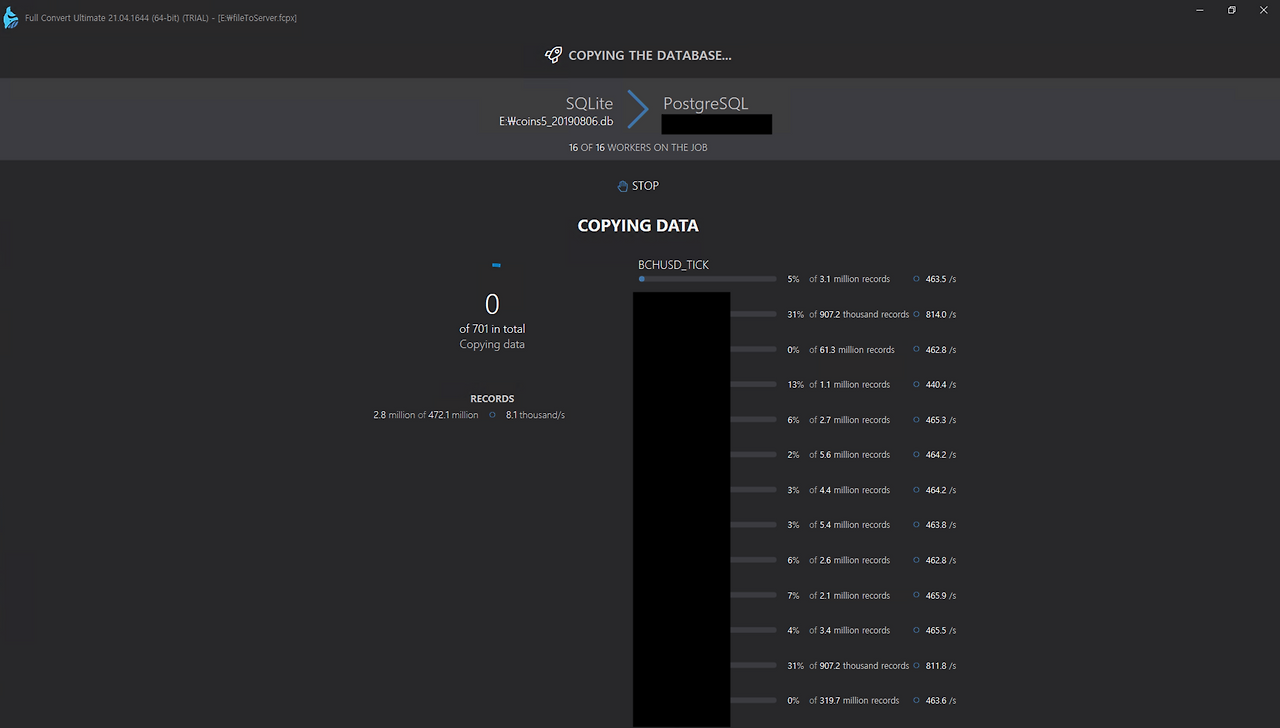
Task: Click the 'of 701 in total' text
Action: [492, 329]
